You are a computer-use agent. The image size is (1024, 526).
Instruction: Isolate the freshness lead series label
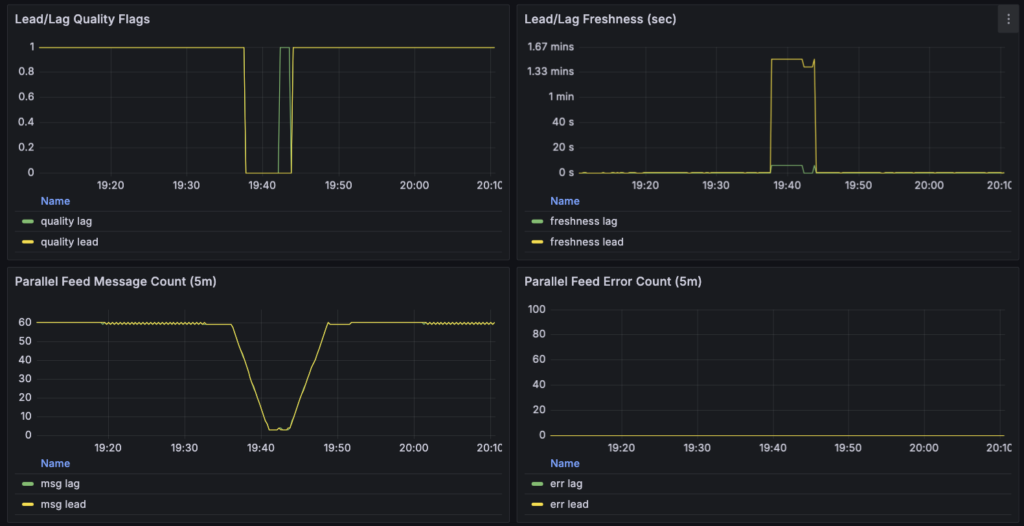pos(586,242)
